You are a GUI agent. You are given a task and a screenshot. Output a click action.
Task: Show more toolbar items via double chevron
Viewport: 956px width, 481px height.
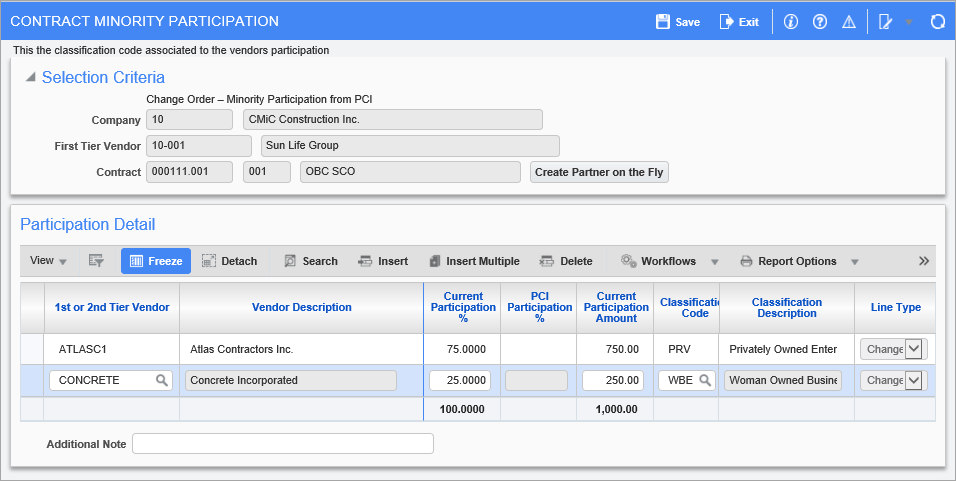pyautogui.click(x=924, y=261)
